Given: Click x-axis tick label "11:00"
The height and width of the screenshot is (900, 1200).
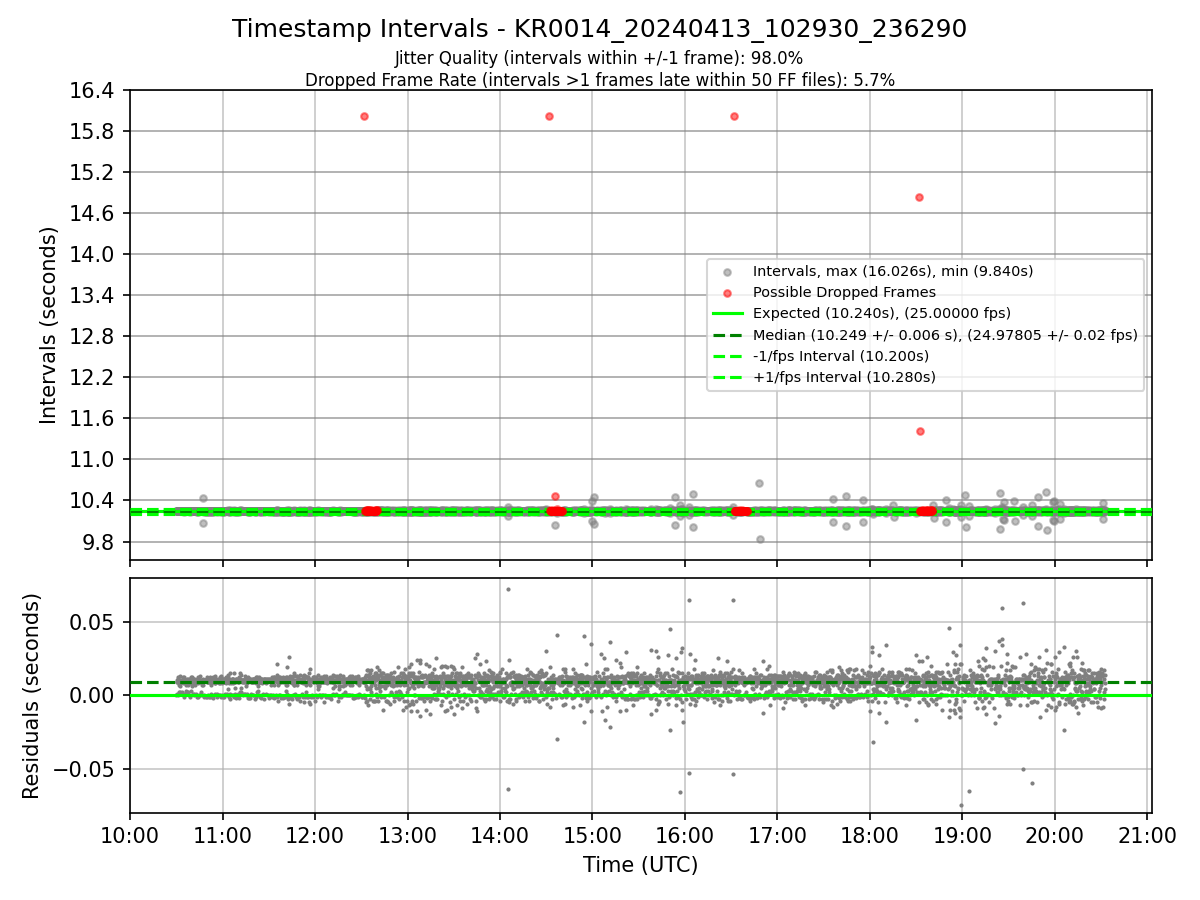Looking at the screenshot, I should (x=222, y=836).
